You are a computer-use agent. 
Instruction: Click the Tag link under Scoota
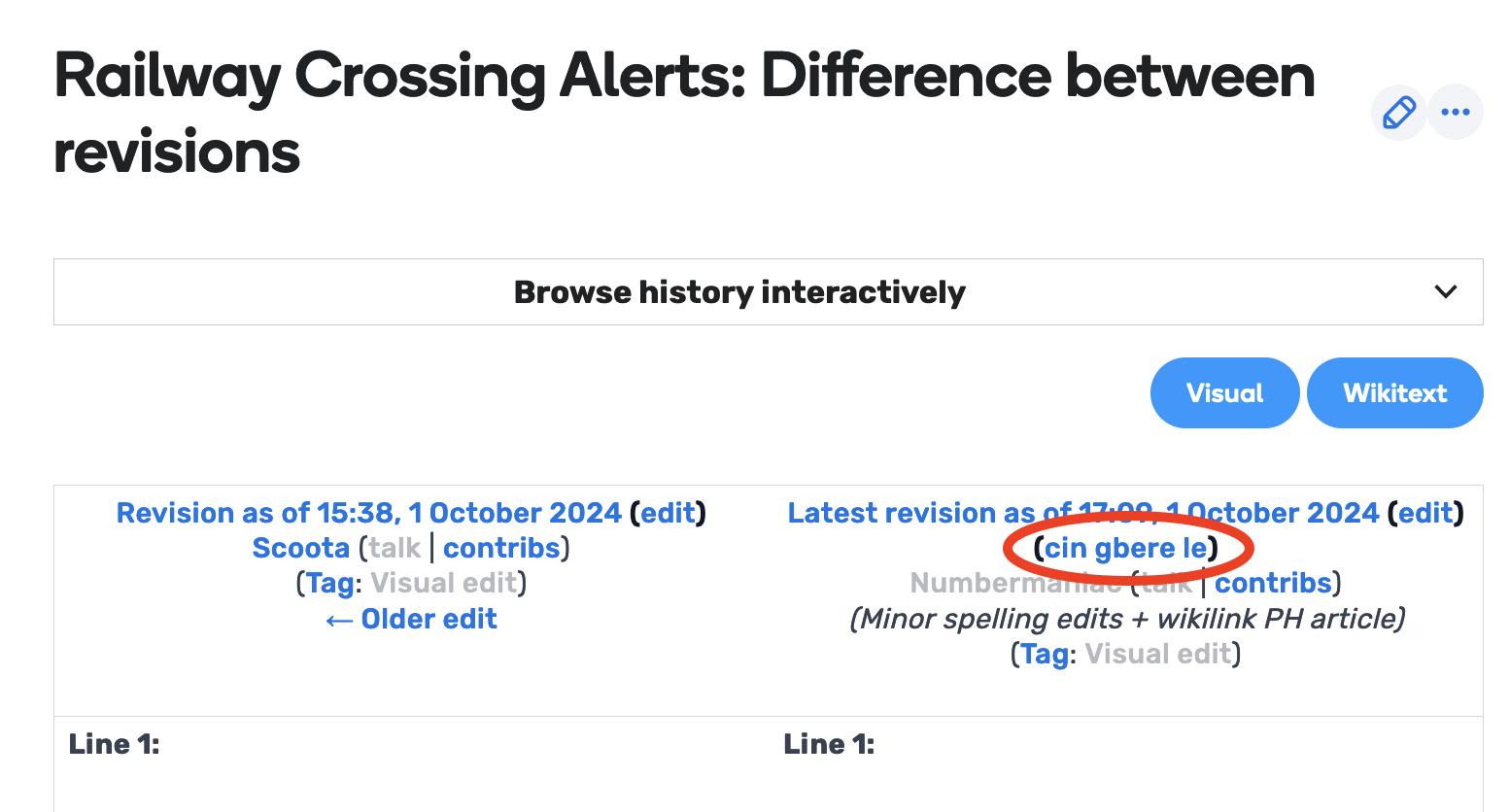click(x=328, y=583)
